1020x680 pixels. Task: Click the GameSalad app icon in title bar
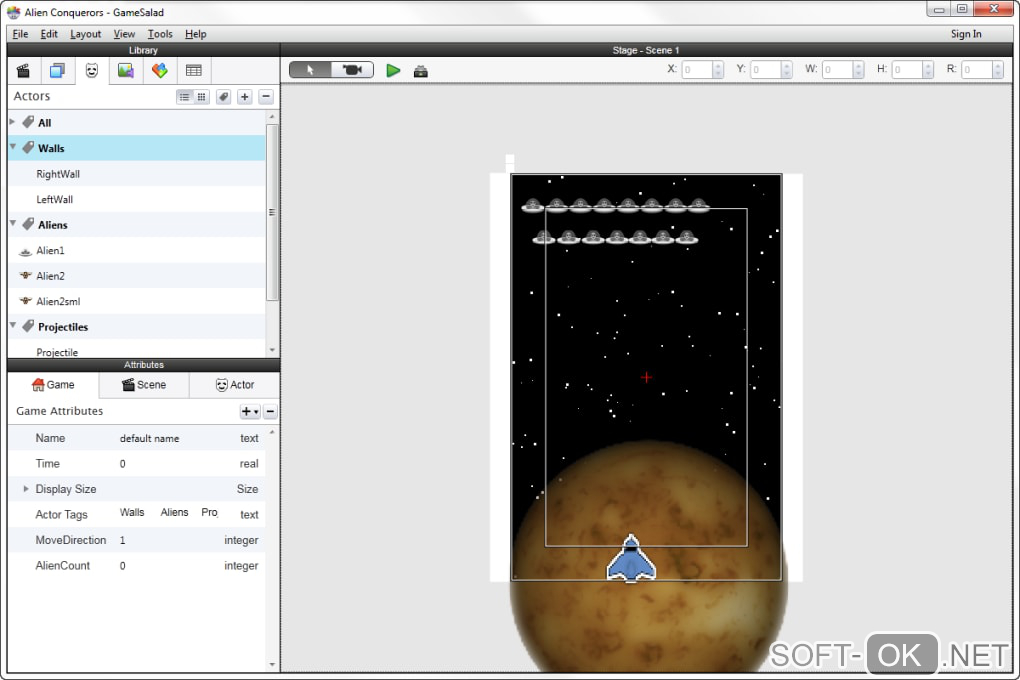(x=14, y=12)
